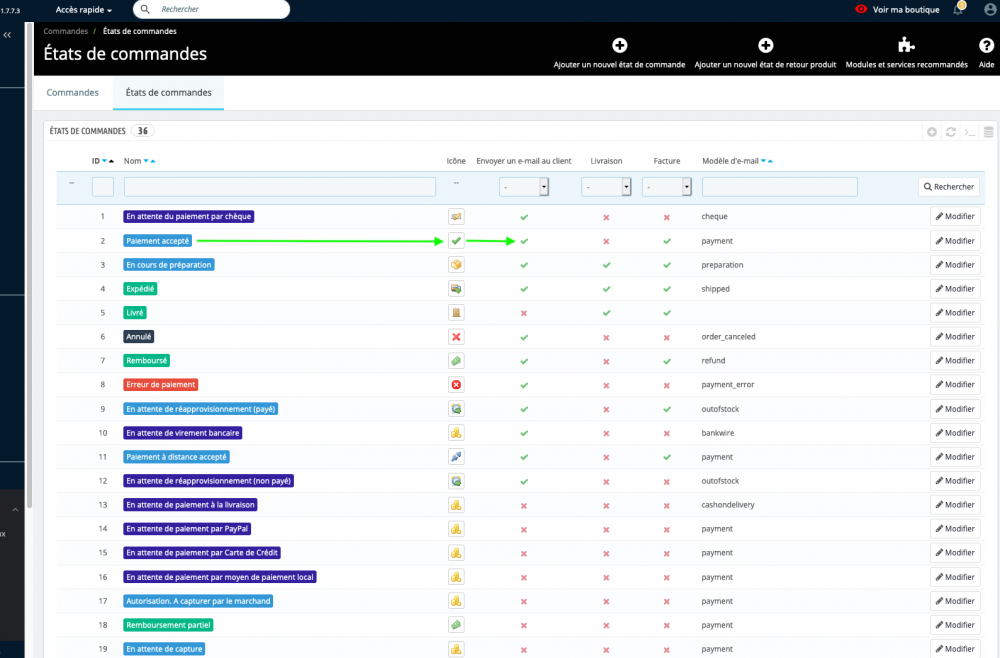Click the Nom filter input field
The height and width of the screenshot is (658, 1000).
coord(280,186)
